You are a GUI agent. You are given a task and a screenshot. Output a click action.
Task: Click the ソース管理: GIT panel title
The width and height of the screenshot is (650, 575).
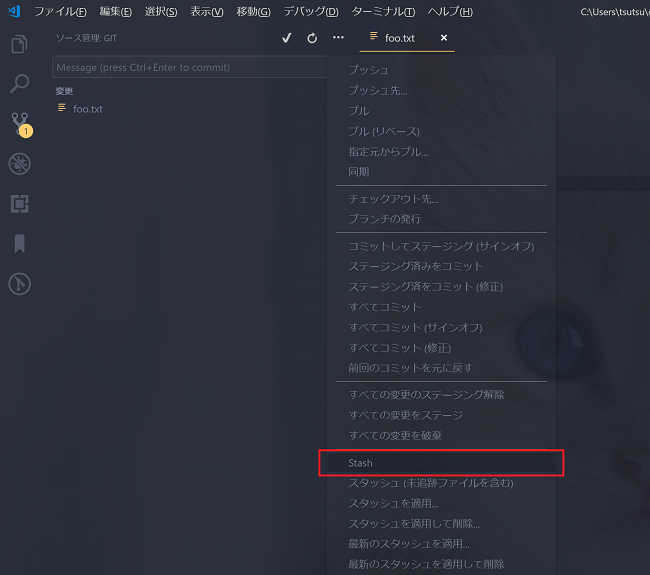[86, 38]
